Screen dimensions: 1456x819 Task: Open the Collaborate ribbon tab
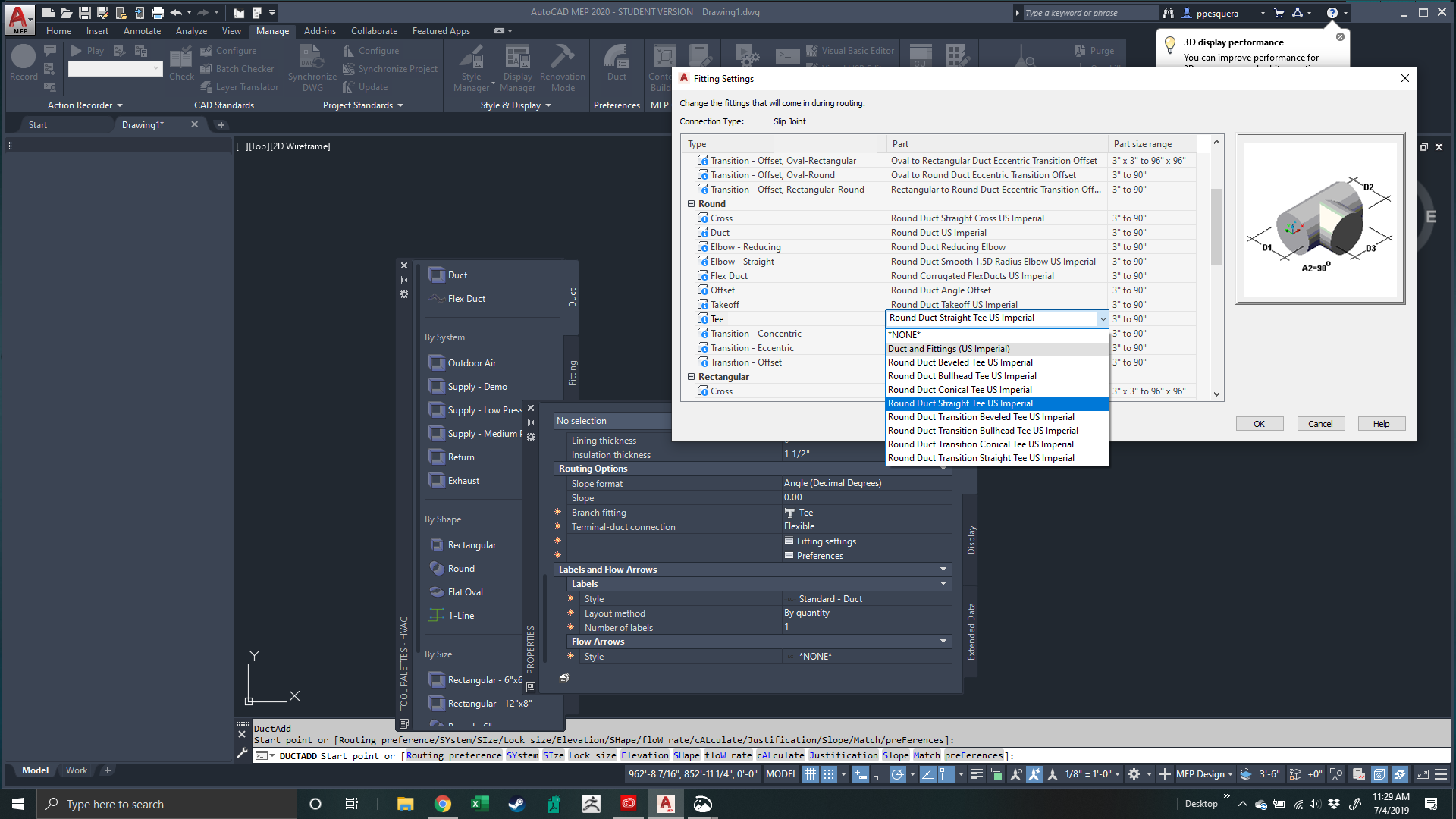coord(374,31)
